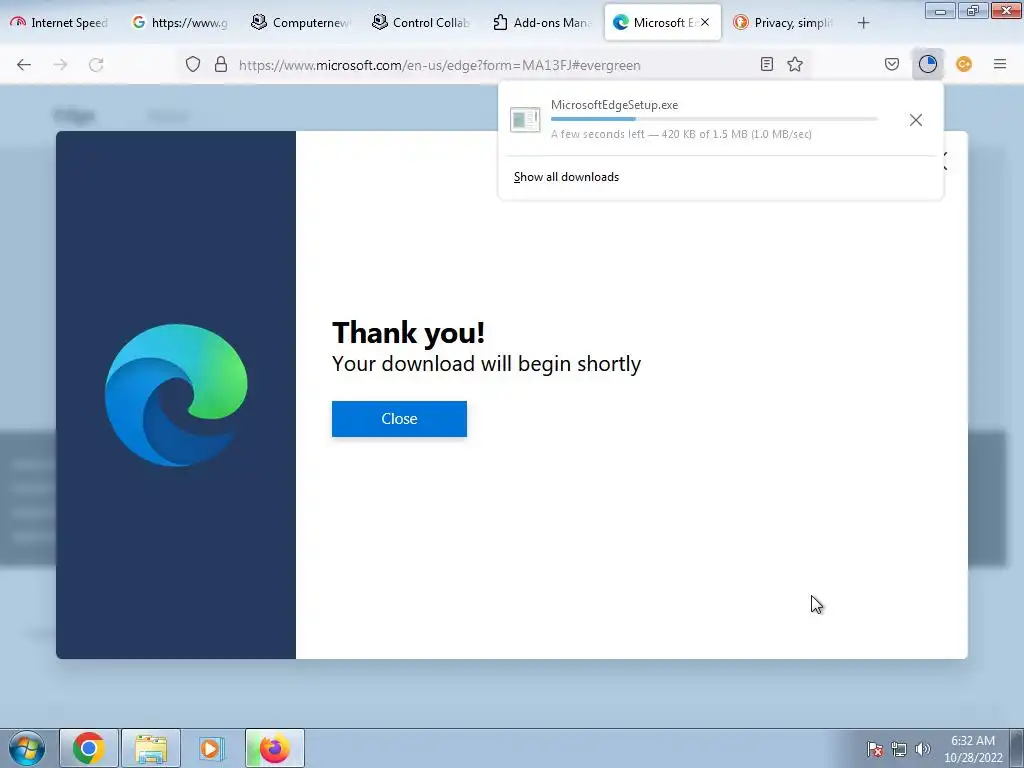Click the MicrosoftEdgeSetup.exe file icon
Screen dimensions: 1024x768
525,120
